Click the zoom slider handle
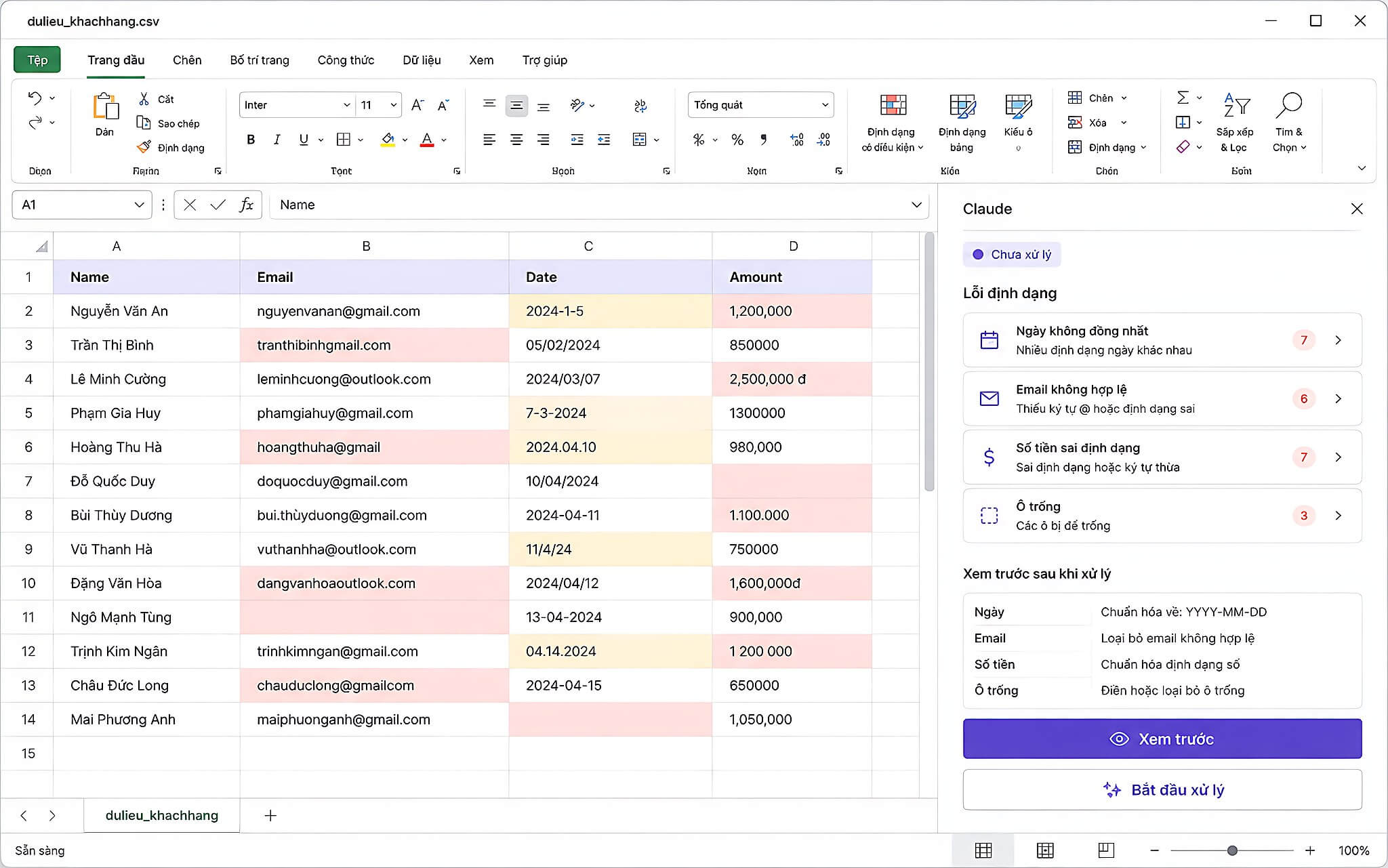Viewport: 1388px width, 868px height. coord(1232,850)
